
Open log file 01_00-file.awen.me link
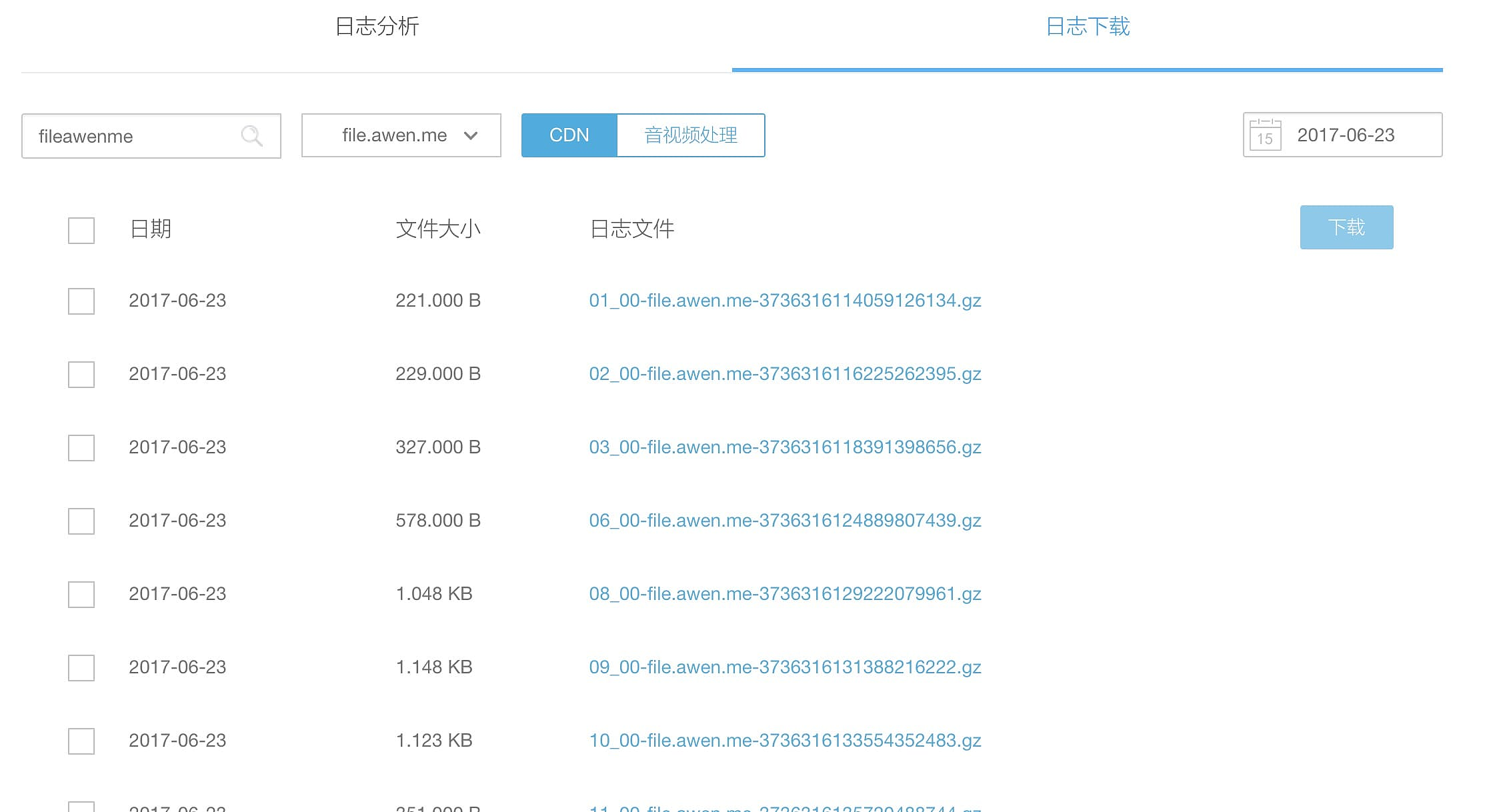click(x=785, y=301)
